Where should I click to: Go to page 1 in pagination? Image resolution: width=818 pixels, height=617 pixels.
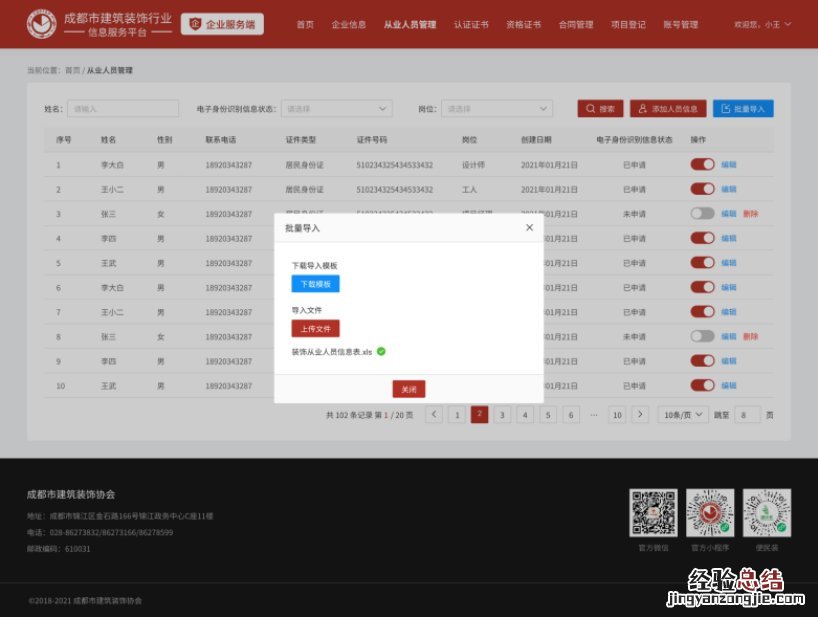[457, 415]
